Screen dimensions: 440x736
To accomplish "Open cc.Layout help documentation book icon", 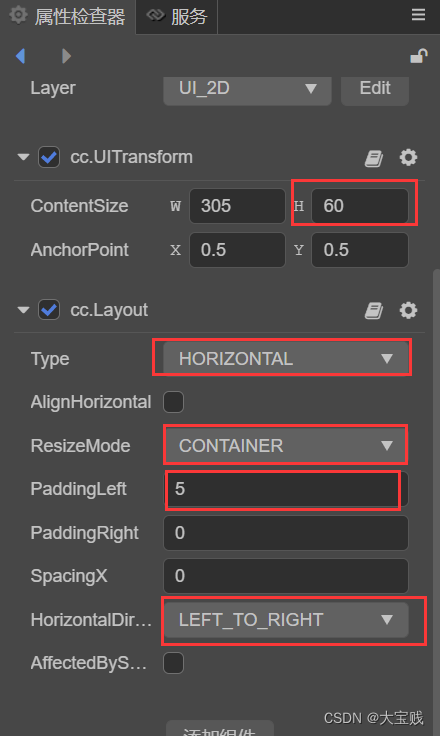I will (374, 311).
